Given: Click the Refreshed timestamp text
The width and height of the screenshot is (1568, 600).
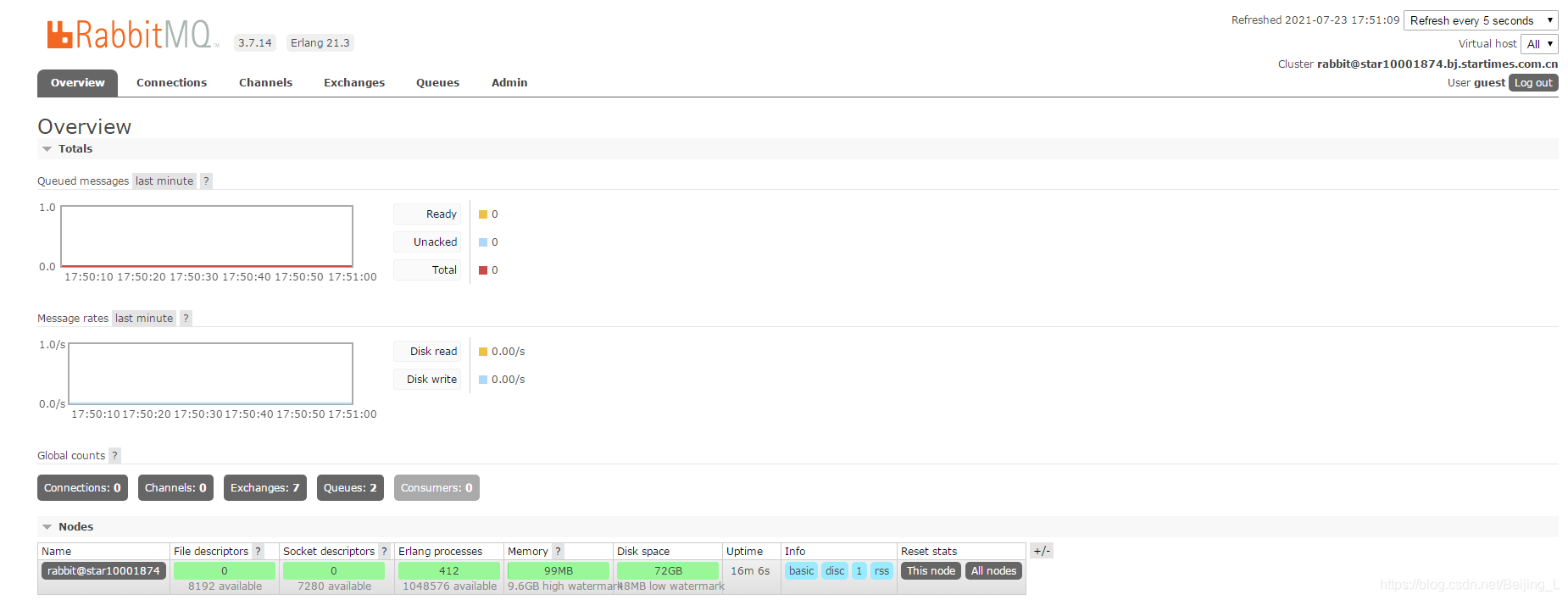Looking at the screenshot, I should 1315,20.
